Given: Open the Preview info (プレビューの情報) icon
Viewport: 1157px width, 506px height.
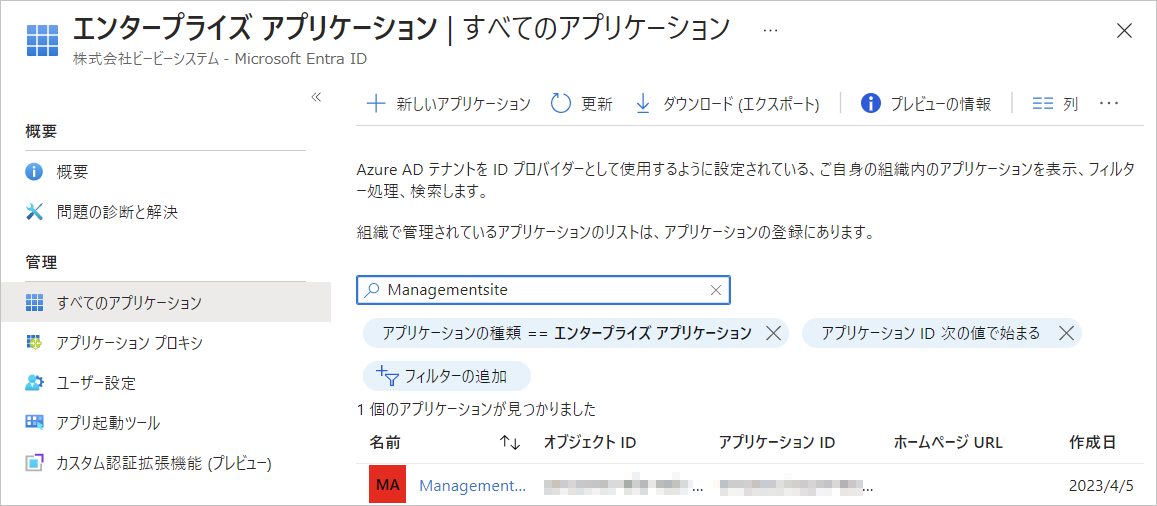Looking at the screenshot, I should 870,104.
